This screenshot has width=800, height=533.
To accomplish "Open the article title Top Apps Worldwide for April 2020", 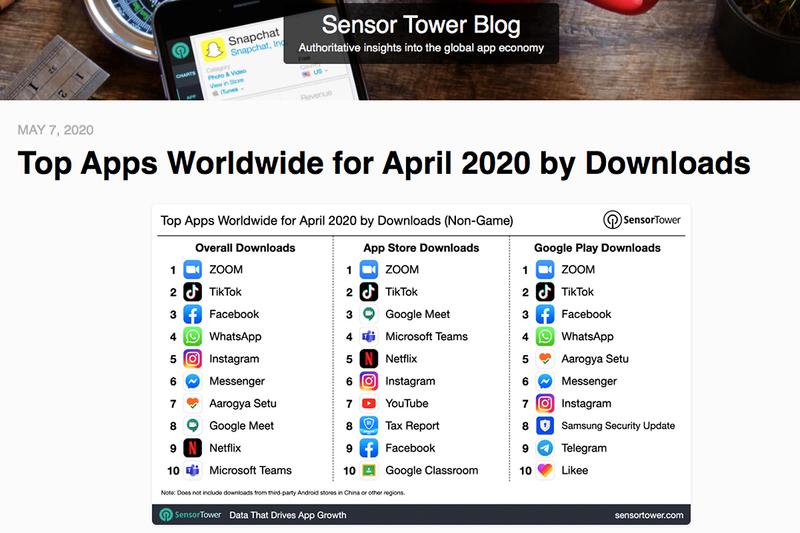I will click(384, 163).
